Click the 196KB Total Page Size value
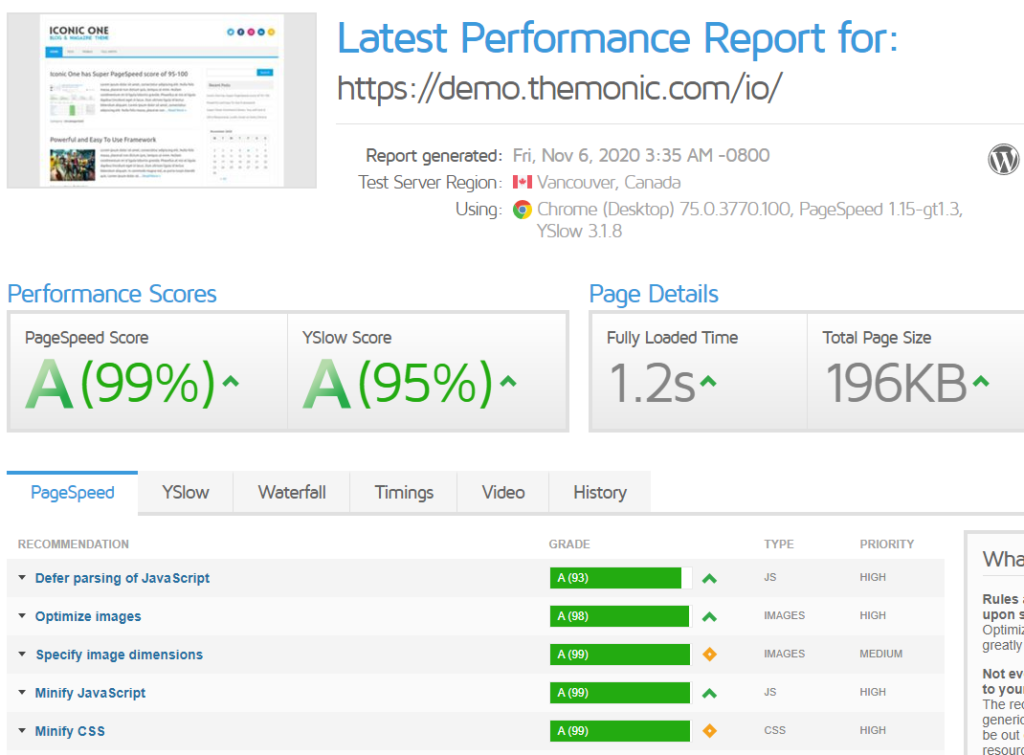Screen dimensions: 1024x755 pyautogui.click(x=896, y=383)
